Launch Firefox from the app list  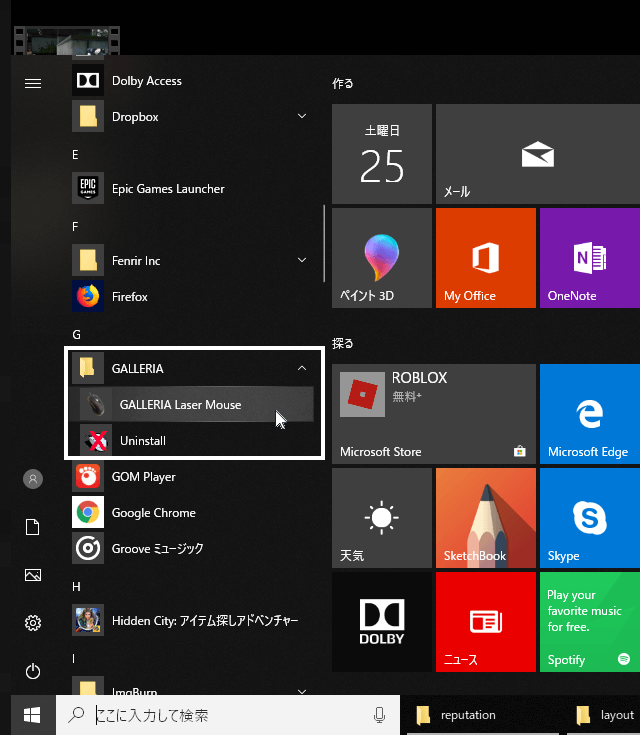coord(192,296)
